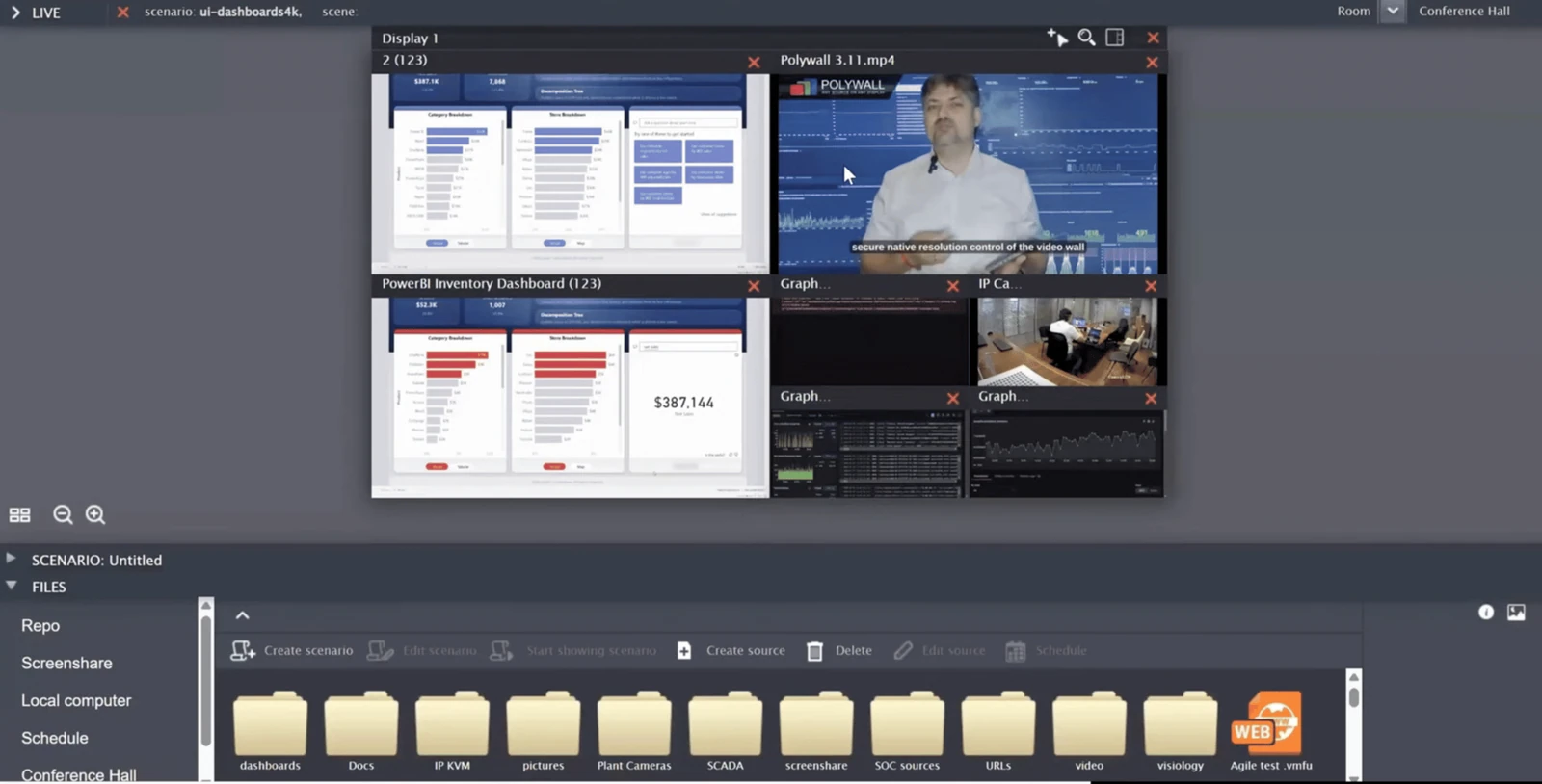Click Edit scenario toolbar item

tap(422, 651)
